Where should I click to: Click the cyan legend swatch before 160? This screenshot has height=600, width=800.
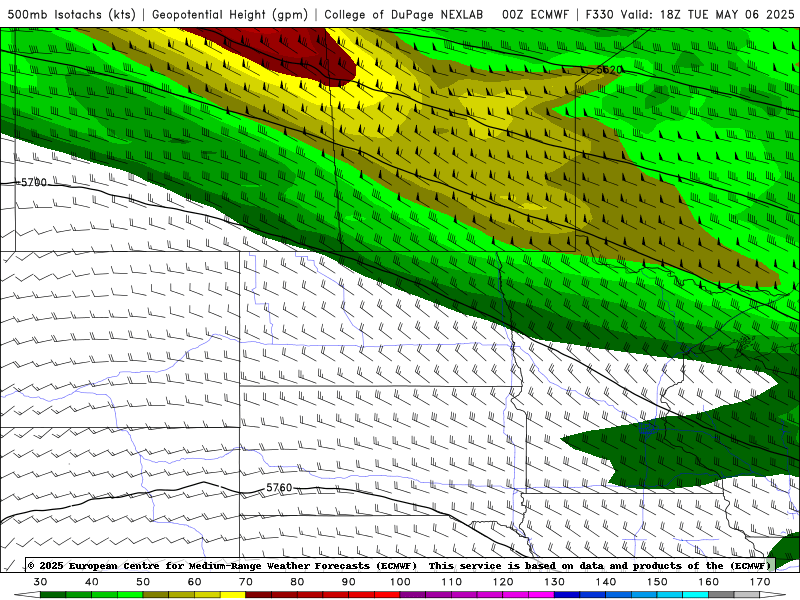click(696, 595)
